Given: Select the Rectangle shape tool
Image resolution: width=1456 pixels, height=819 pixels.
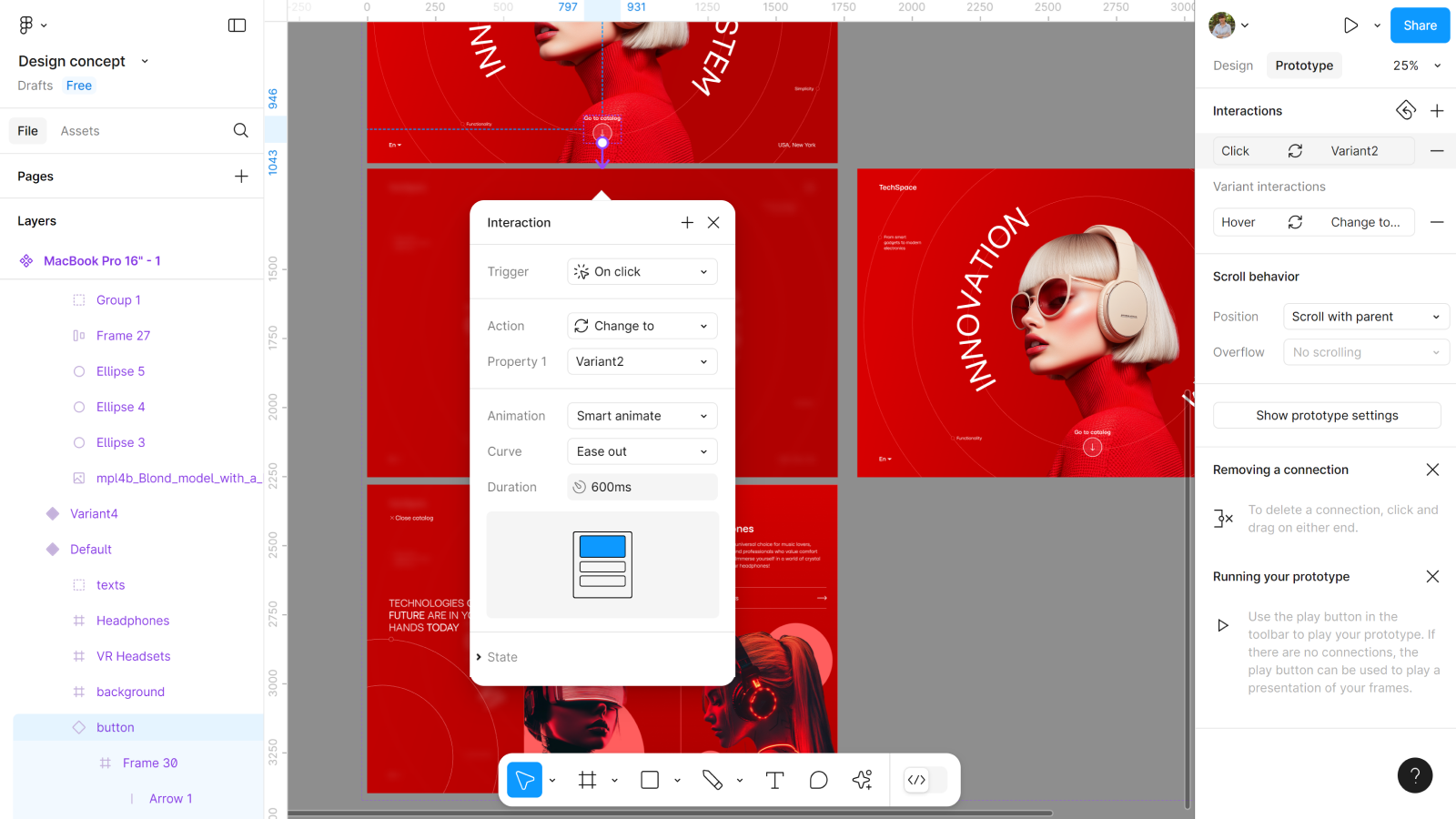Looking at the screenshot, I should click(x=650, y=780).
